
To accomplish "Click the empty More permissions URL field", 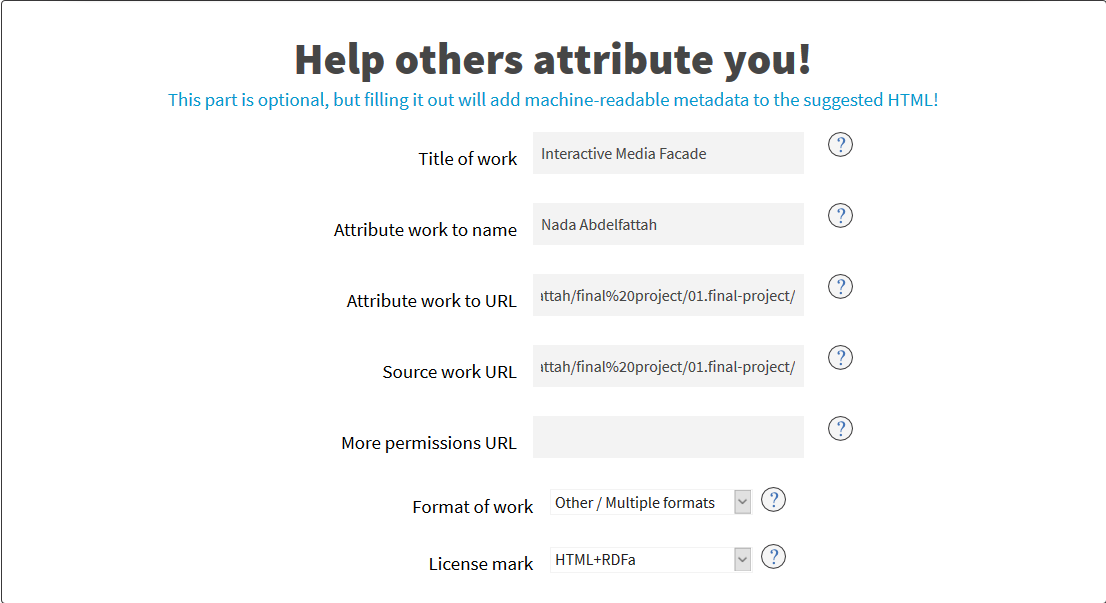I will coord(668,438).
